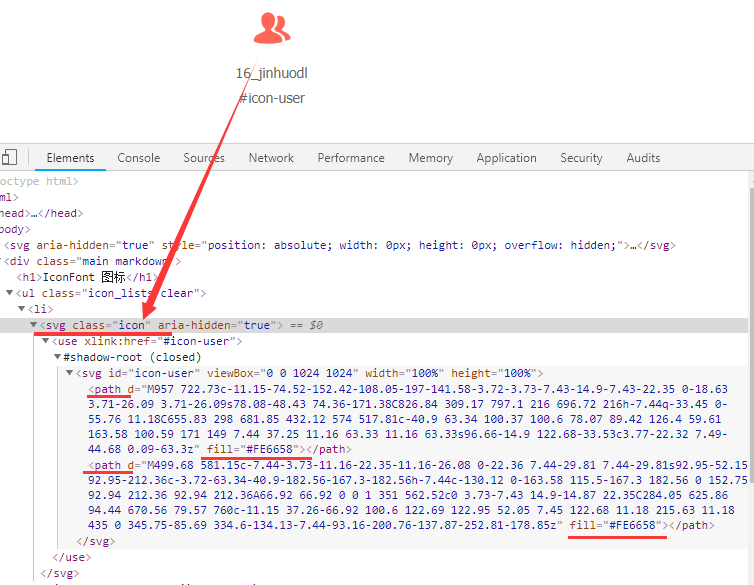Image resolution: width=754 pixels, height=585 pixels.
Task: Switch to the Security tab
Action: (x=581, y=158)
